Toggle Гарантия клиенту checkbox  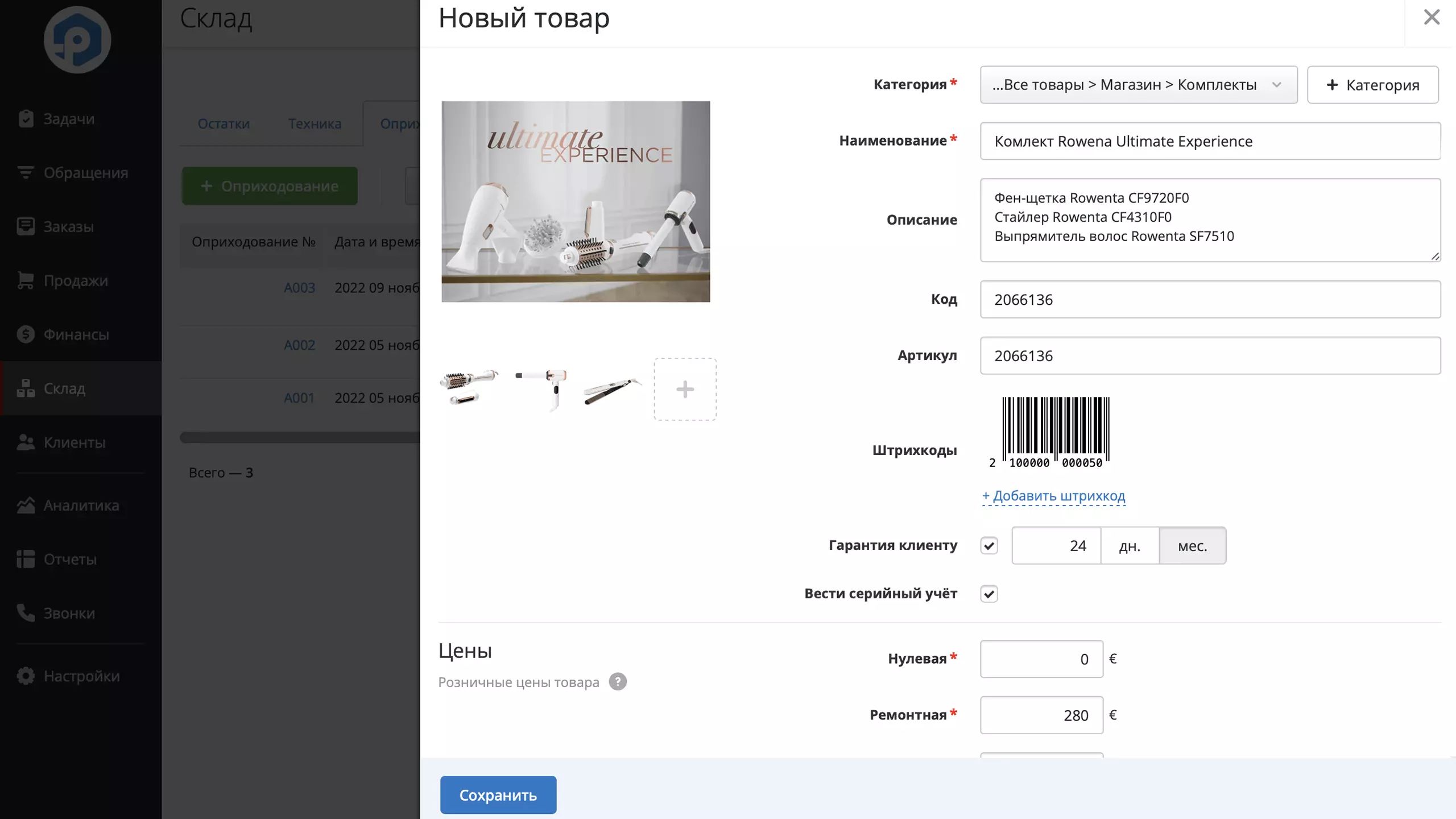[989, 545]
